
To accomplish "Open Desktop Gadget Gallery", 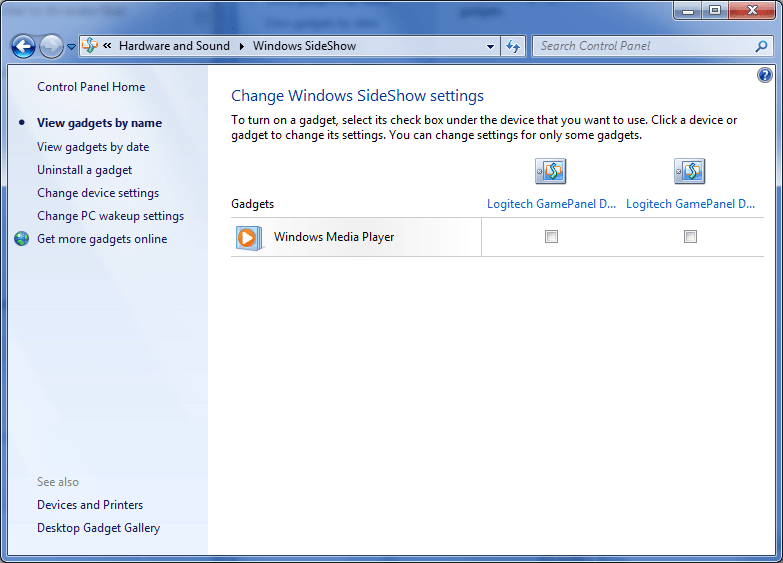I will pyautogui.click(x=98, y=528).
